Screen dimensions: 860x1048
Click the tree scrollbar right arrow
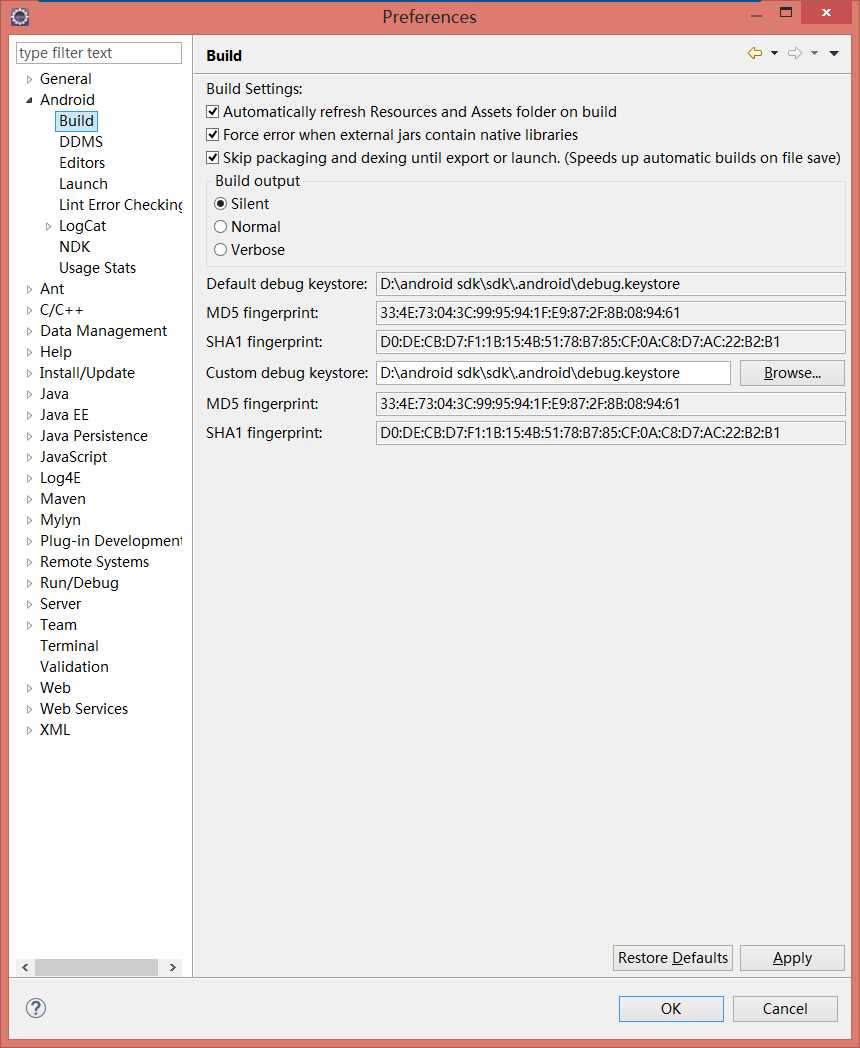172,967
